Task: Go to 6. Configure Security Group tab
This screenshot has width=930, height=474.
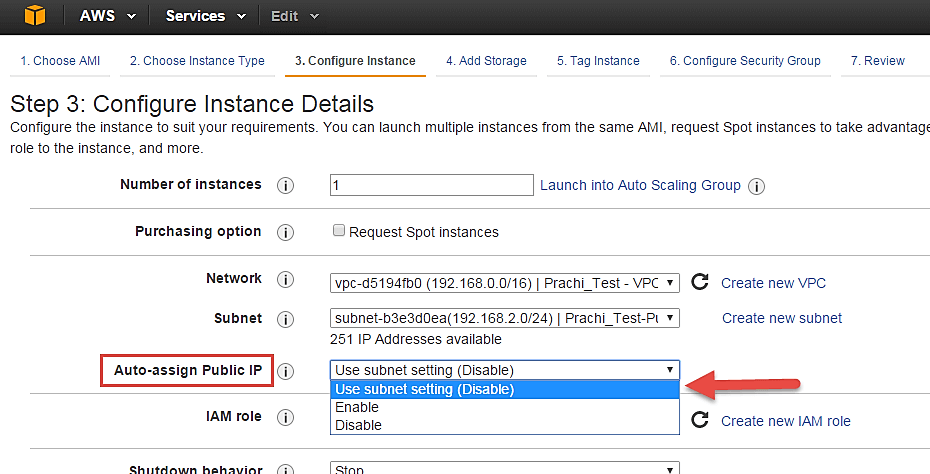Action: 745,61
